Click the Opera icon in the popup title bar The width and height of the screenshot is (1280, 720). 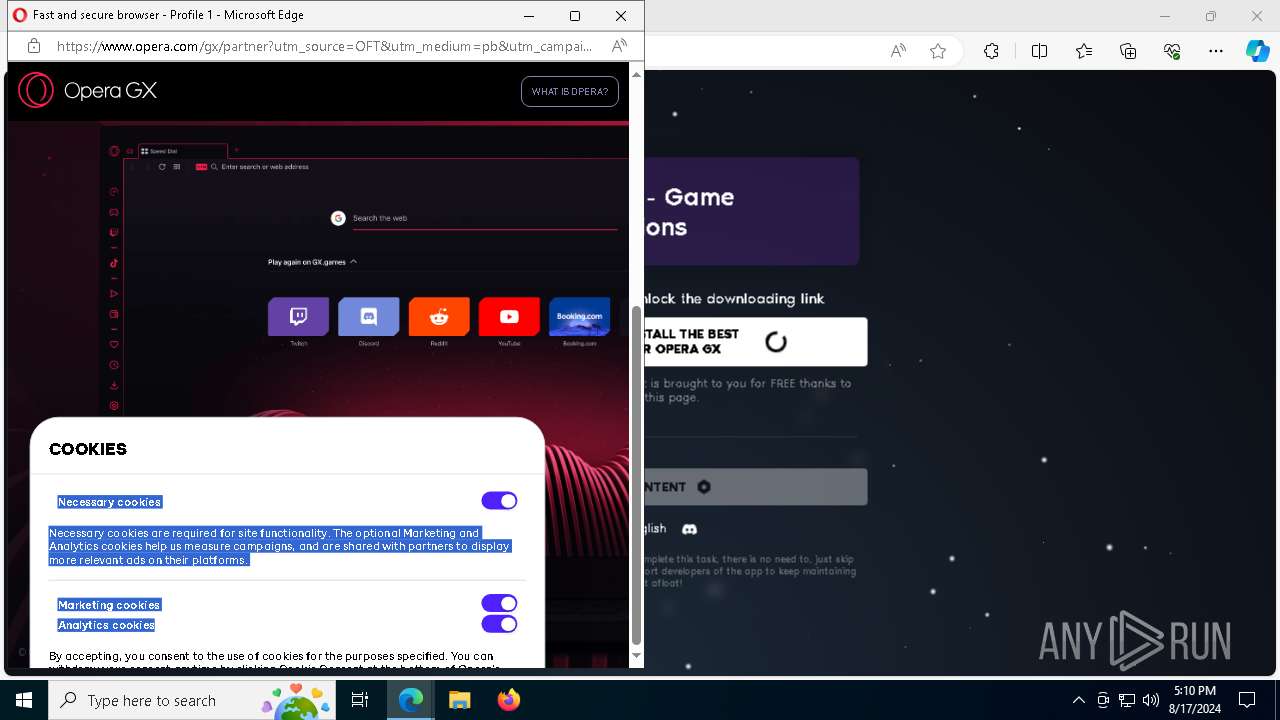pyautogui.click(x=20, y=16)
